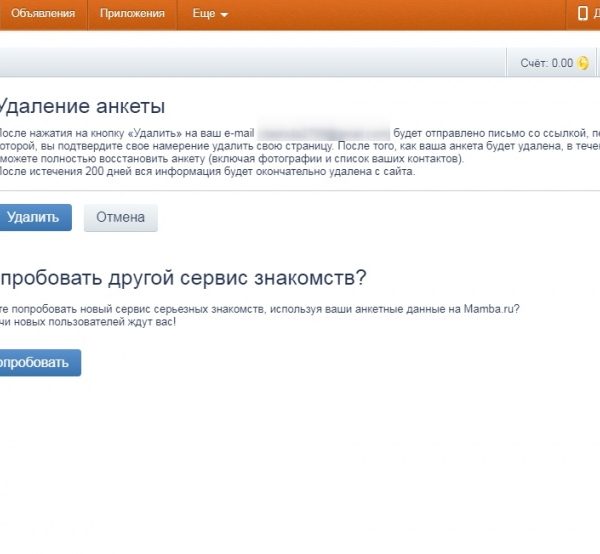Open the Объявления menu item
Image resolution: width=600 pixels, height=554 pixels.
43,13
